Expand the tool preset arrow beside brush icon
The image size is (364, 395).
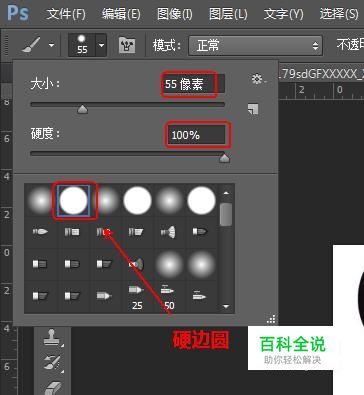coord(51,45)
